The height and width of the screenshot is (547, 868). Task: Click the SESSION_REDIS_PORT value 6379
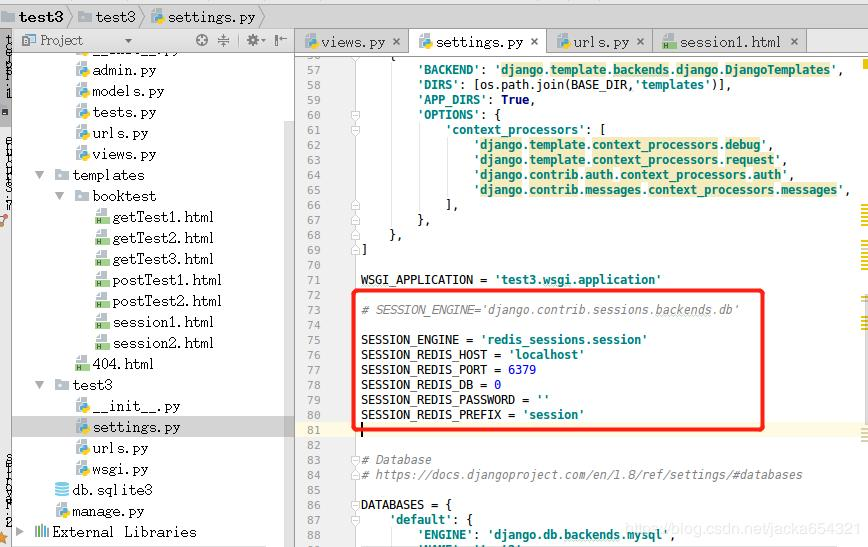tap(522, 370)
